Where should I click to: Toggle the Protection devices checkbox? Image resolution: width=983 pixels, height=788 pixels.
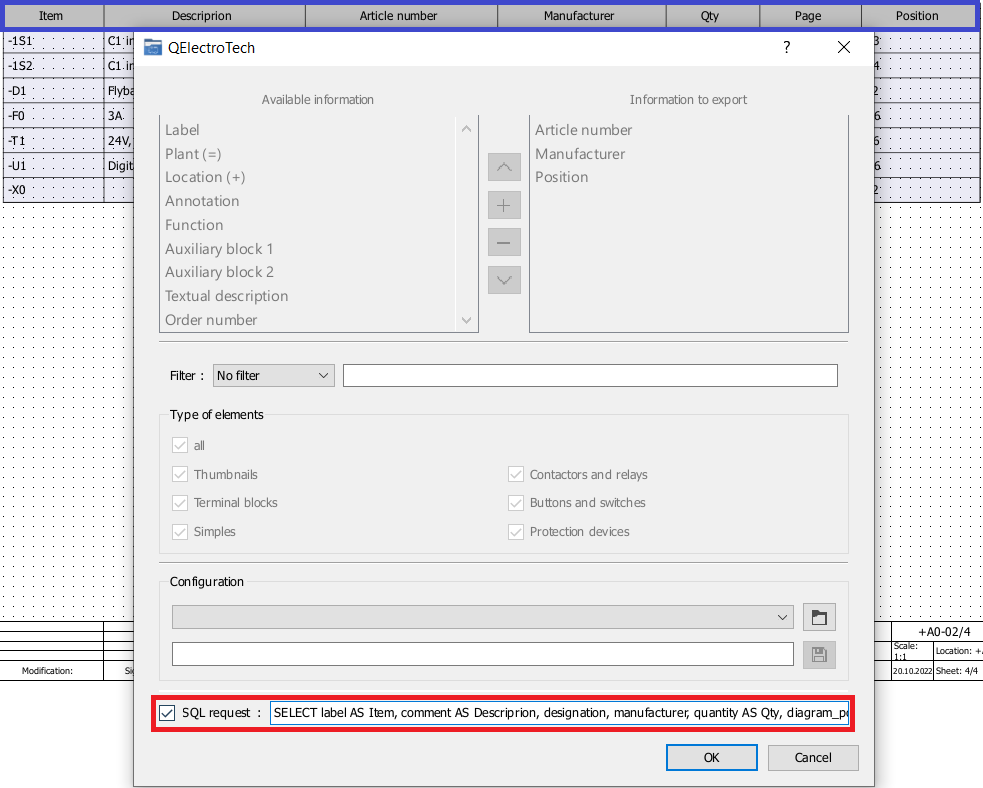point(516,532)
